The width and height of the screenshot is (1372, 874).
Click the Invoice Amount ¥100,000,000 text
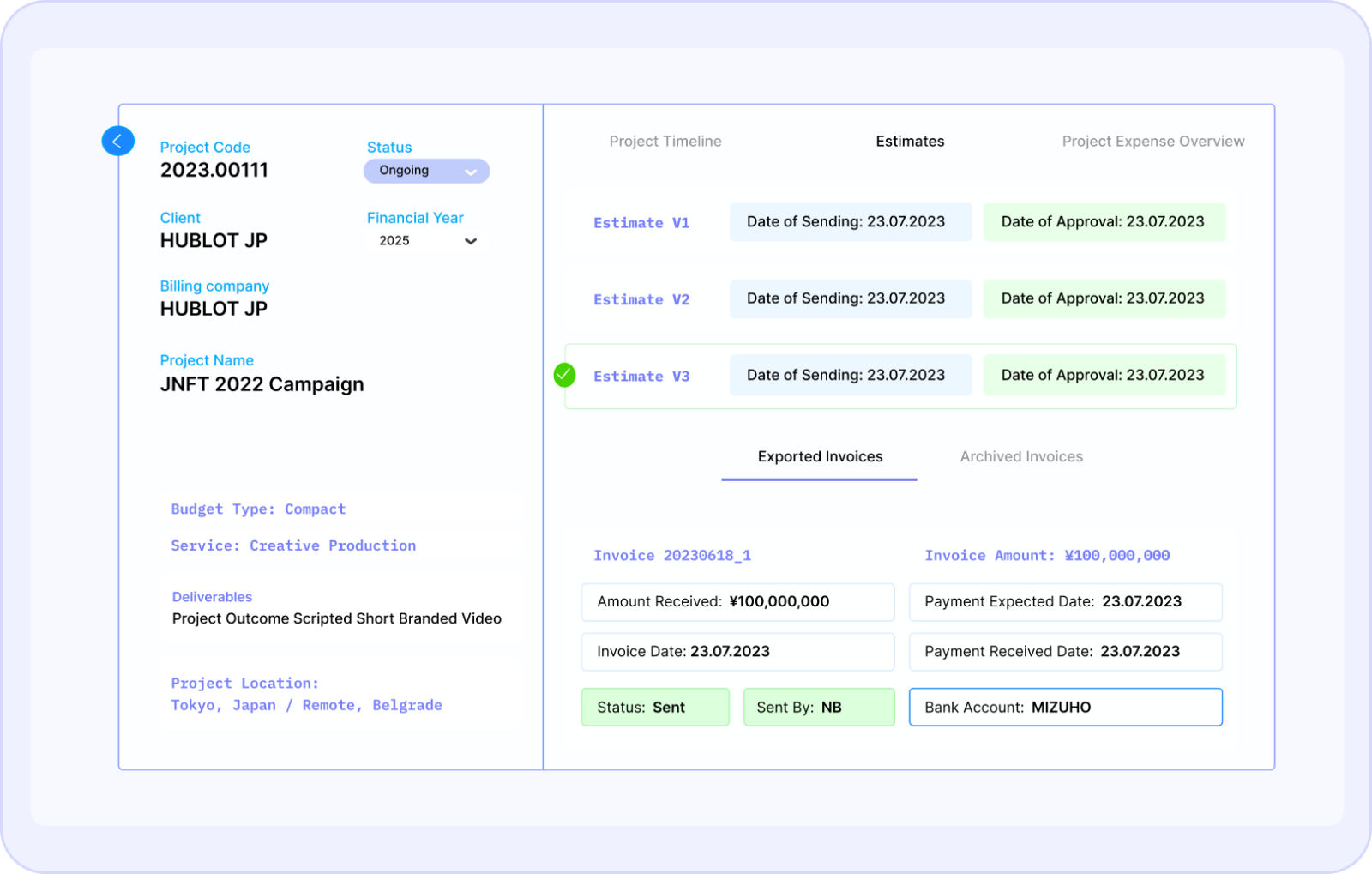(x=1047, y=556)
